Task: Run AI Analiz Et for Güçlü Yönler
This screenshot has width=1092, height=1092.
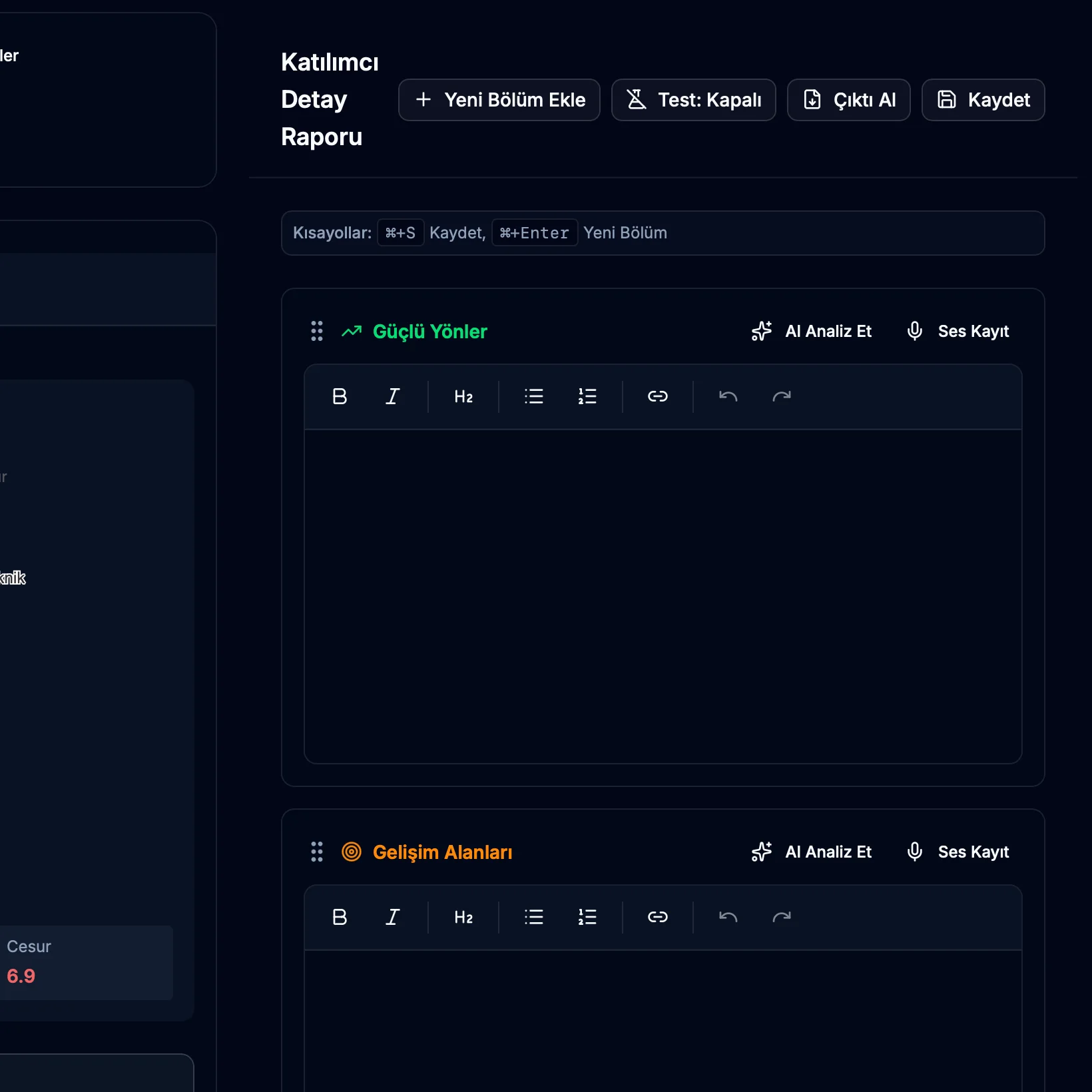Action: 812,331
